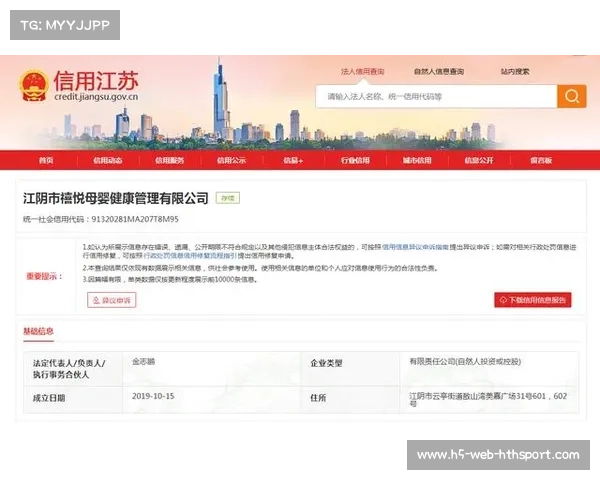Viewport: 600px width, 480px height.
Task: Focus the 请输入法人名称 search field
Action: 436,96
